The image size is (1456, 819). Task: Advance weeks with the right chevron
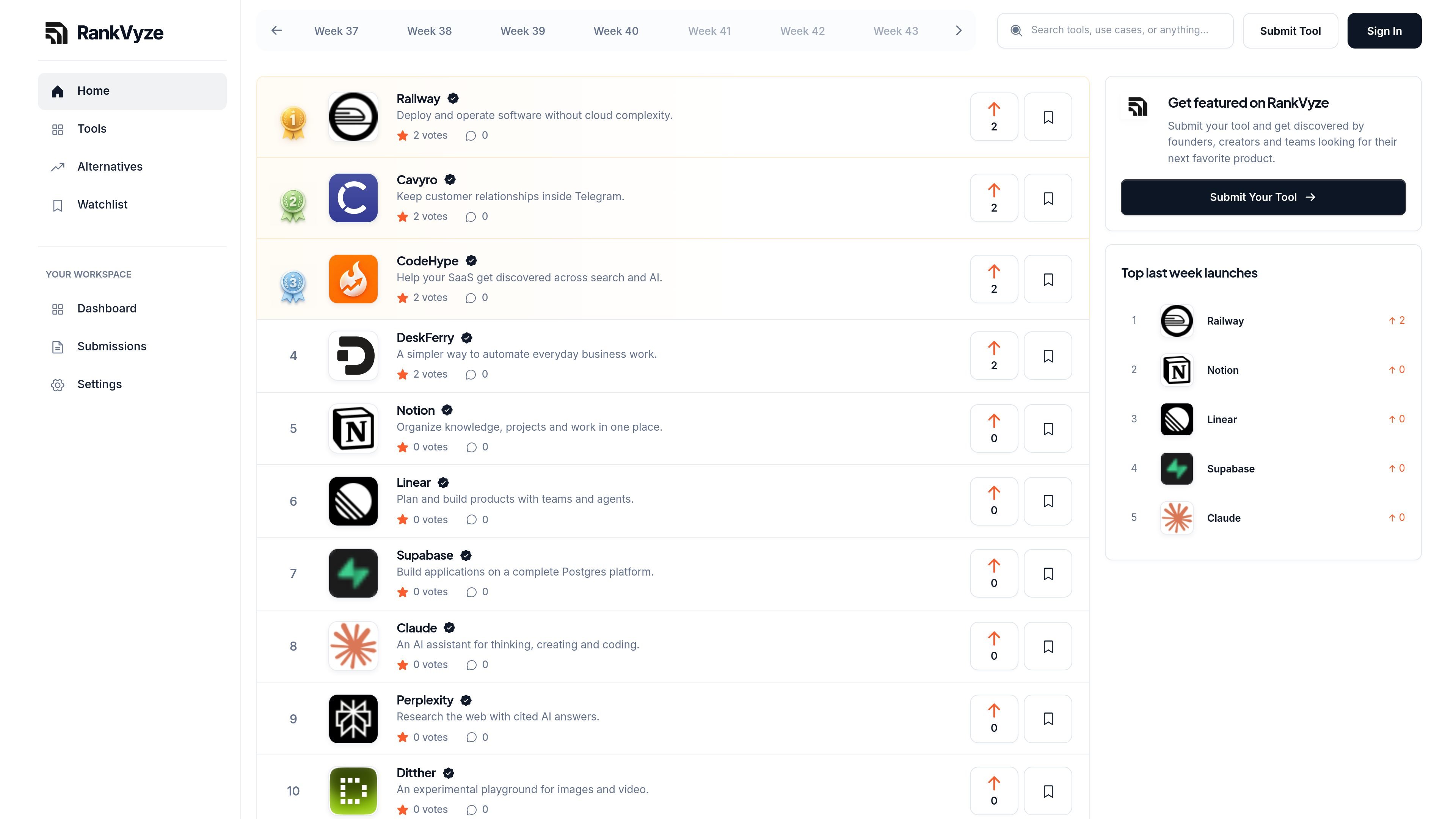(x=959, y=30)
